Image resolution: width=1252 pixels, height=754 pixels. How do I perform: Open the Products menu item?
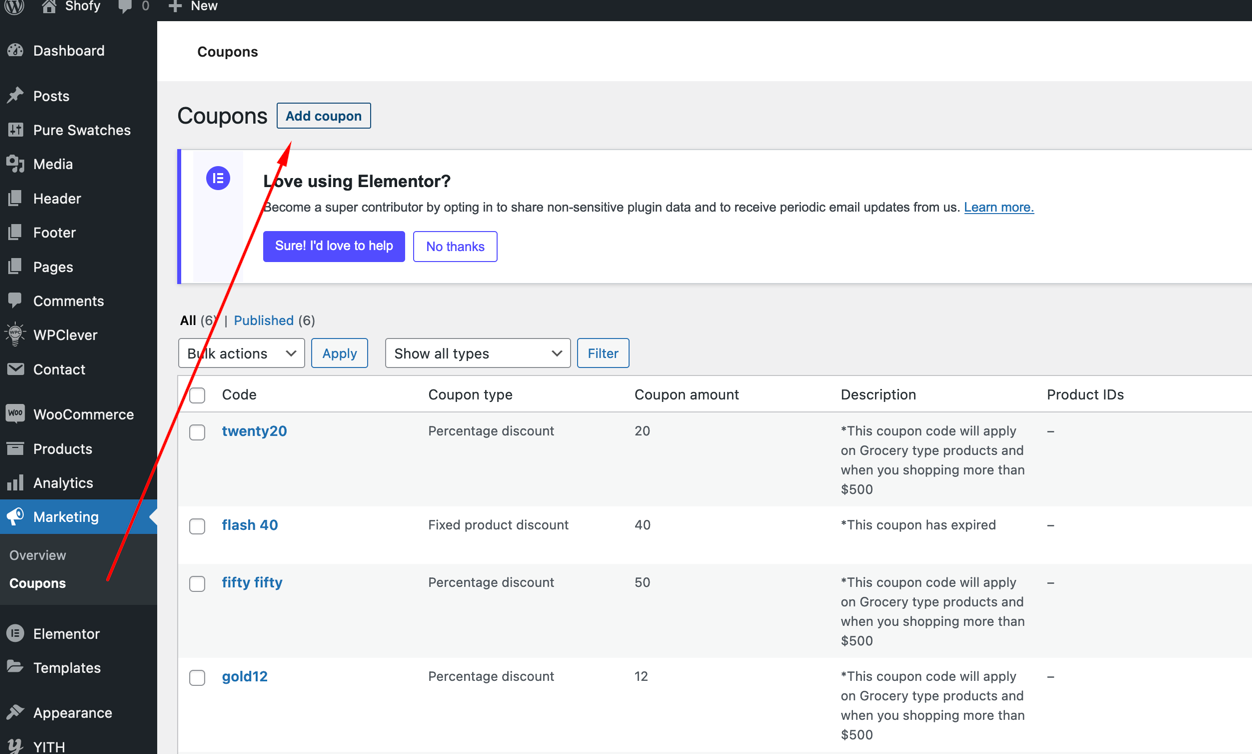coord(62,449)
